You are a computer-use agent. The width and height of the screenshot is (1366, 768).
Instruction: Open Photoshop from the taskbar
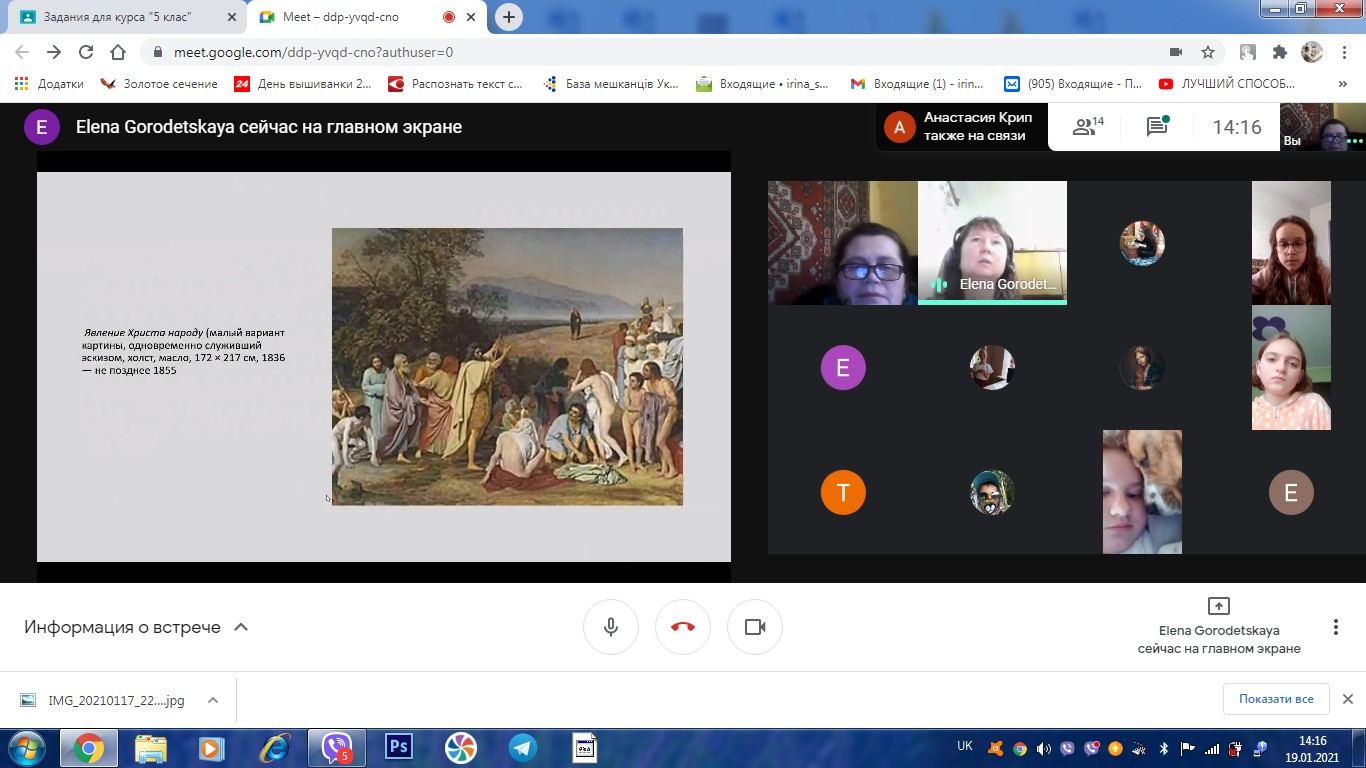[399, 747]
